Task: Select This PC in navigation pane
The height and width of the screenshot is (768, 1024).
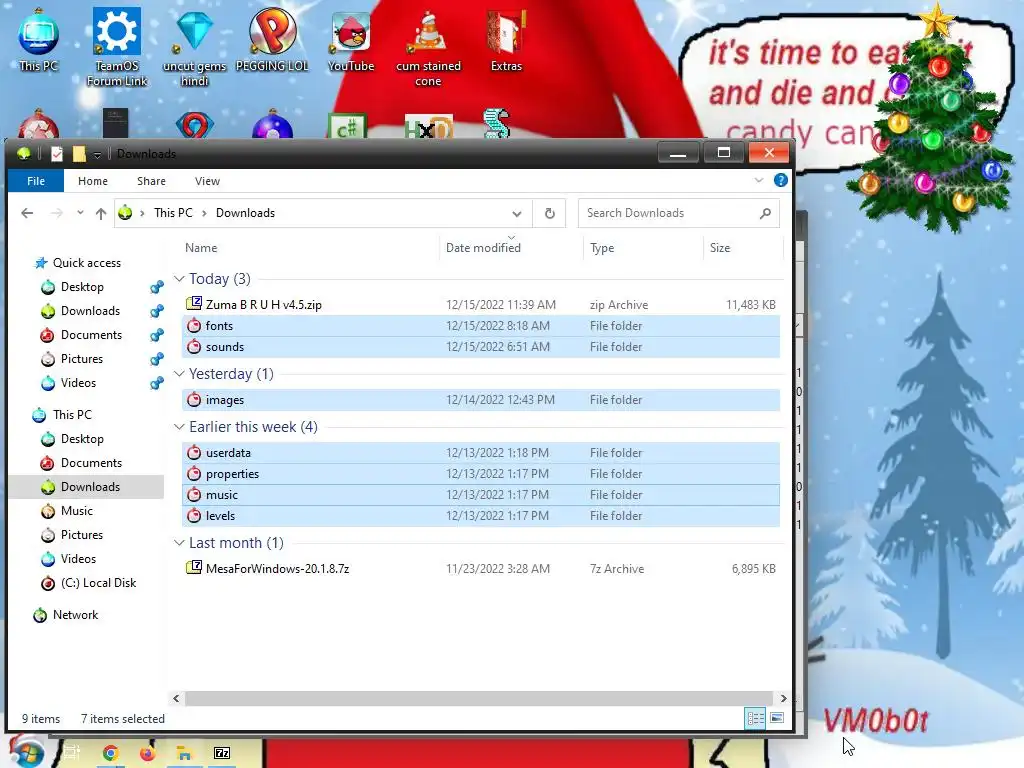Action: 72,415
